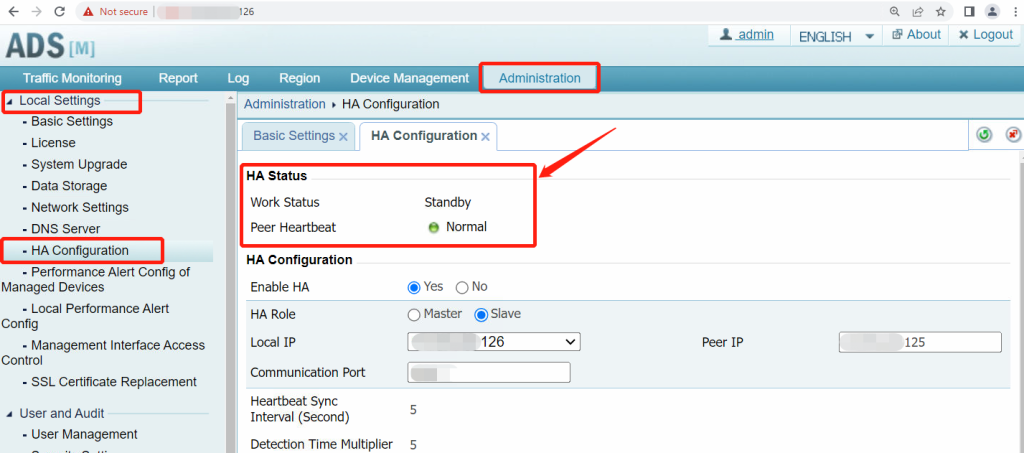The height and width of the screenshot is (453, 1024).
Task: Click the Logout link
Action: tap(985, 35)
